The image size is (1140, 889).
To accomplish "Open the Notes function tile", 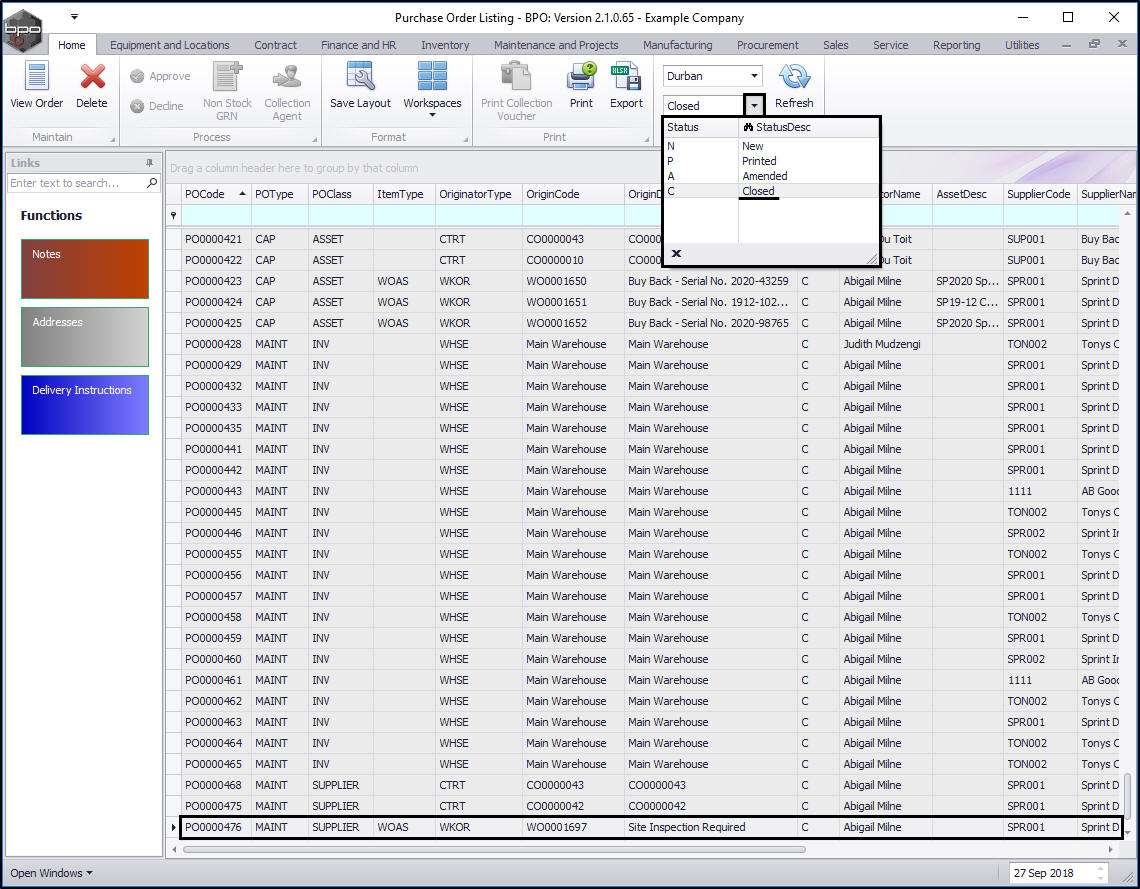I will pos(85,268).
